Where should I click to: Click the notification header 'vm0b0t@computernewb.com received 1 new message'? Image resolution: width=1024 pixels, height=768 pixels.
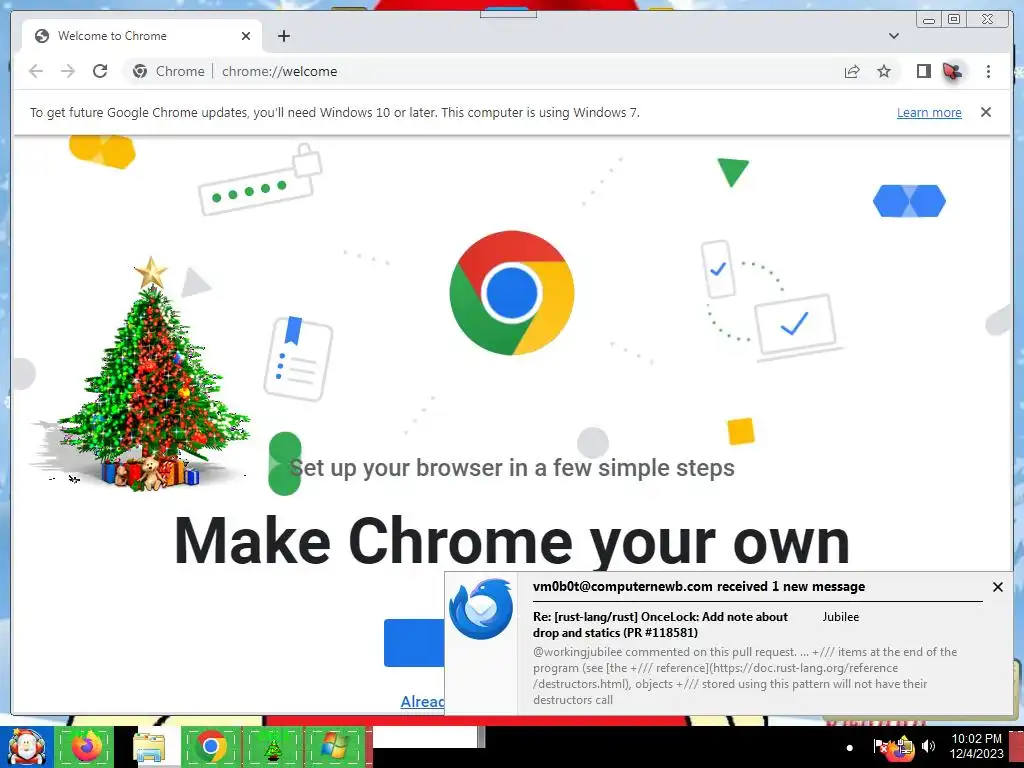point(699,586)
